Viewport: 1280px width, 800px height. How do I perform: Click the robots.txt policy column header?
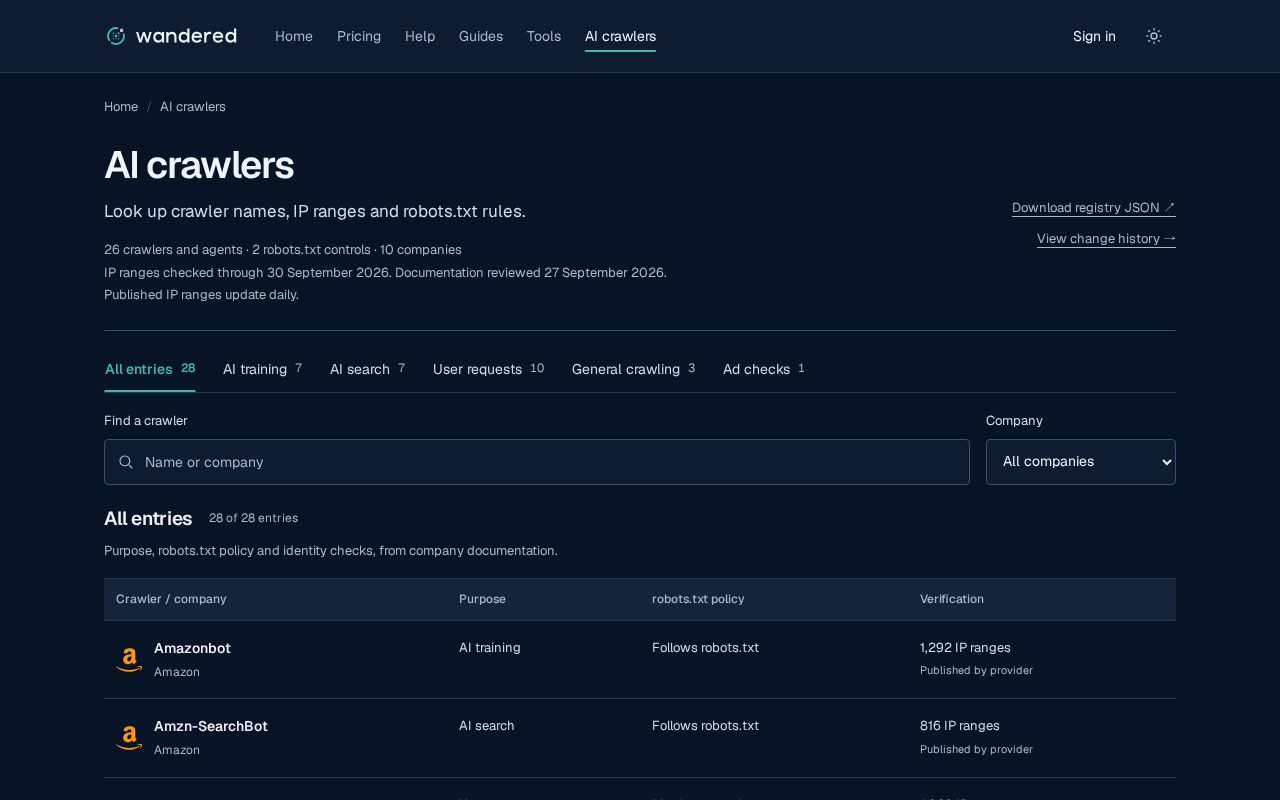click(x=698, y=599)
